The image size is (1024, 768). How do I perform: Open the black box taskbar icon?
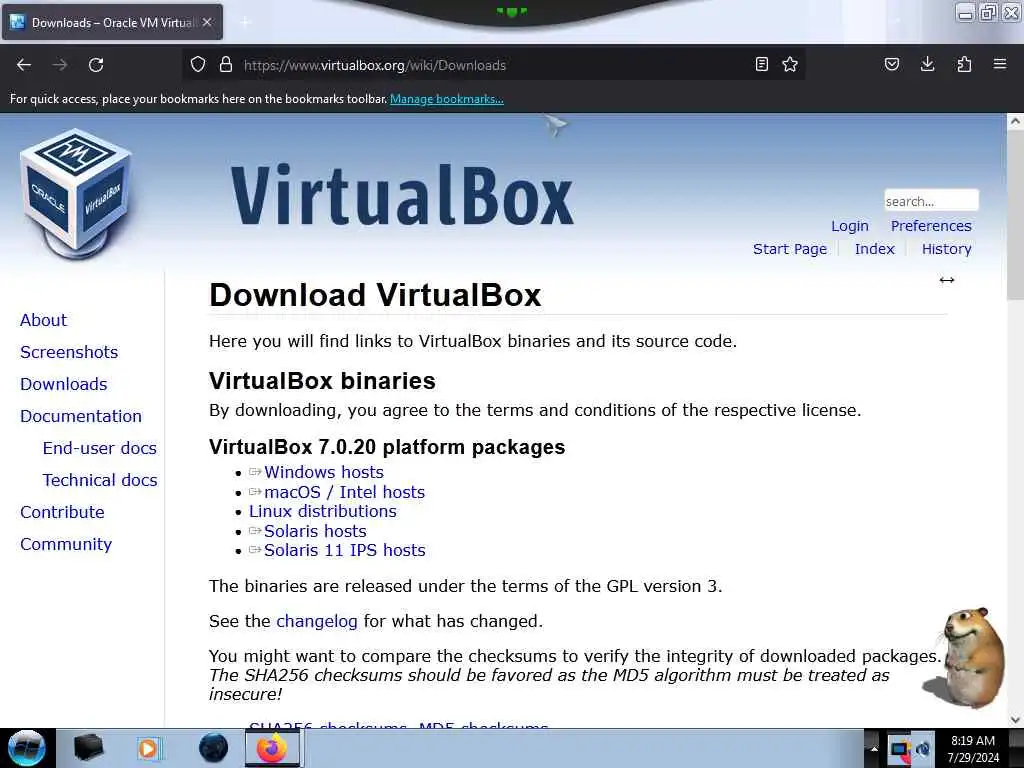88,748
